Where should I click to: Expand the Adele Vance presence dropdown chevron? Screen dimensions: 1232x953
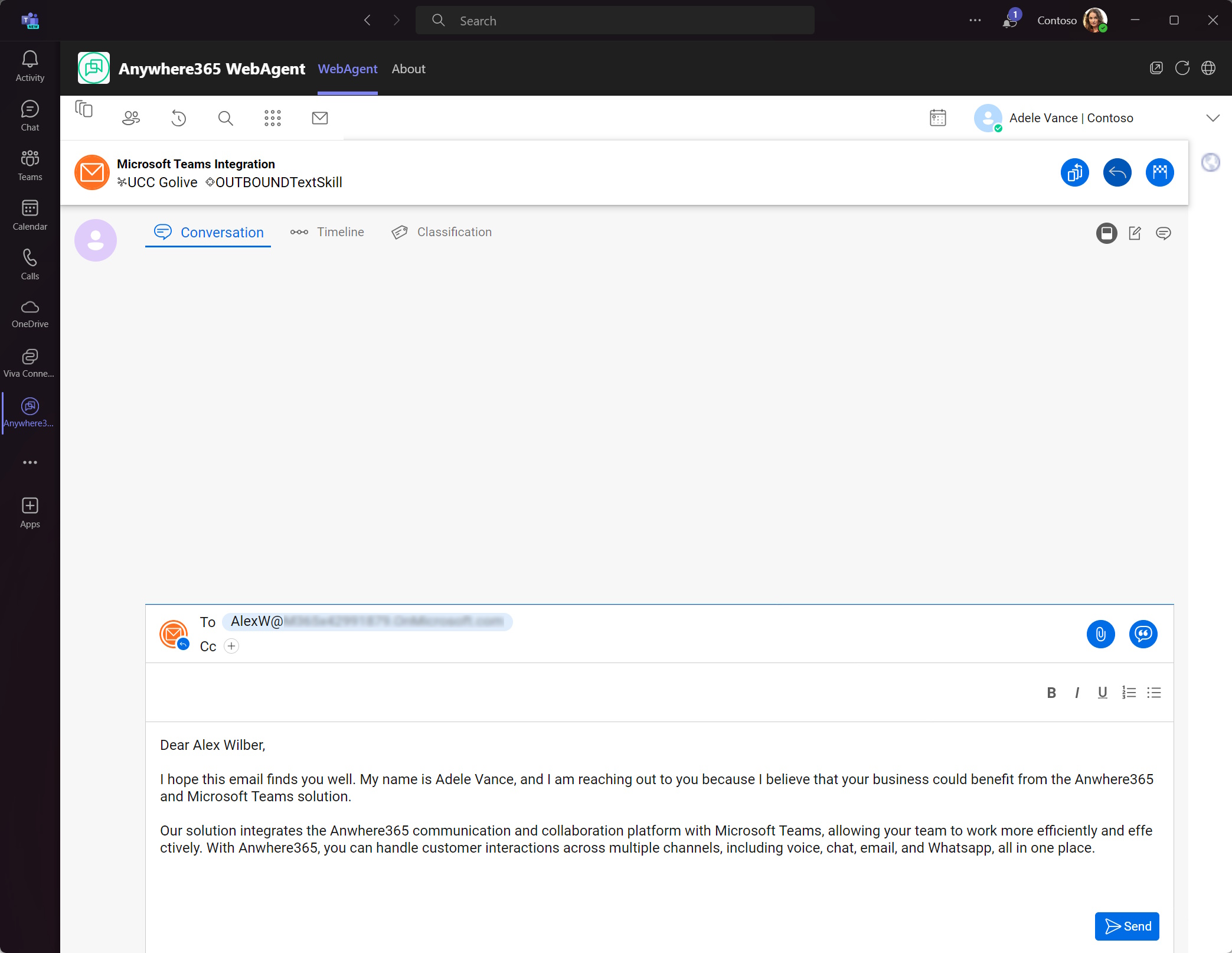pos(1213,118)
